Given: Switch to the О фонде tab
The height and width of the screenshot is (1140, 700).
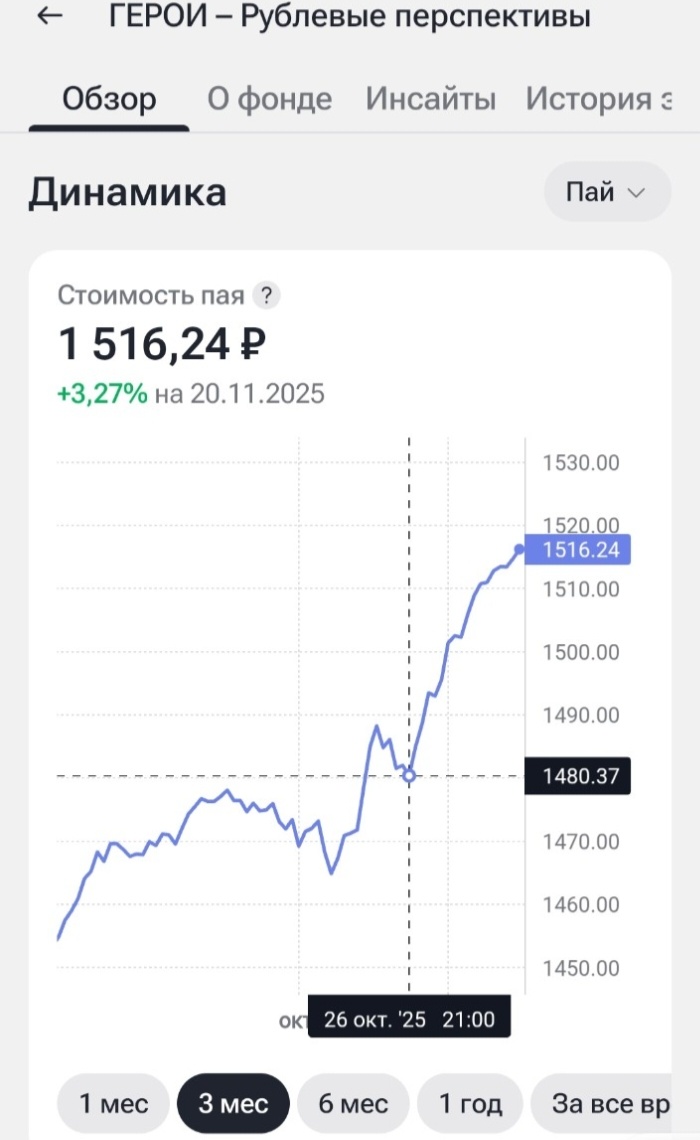Looking at the screenshot, I should 268,99.
